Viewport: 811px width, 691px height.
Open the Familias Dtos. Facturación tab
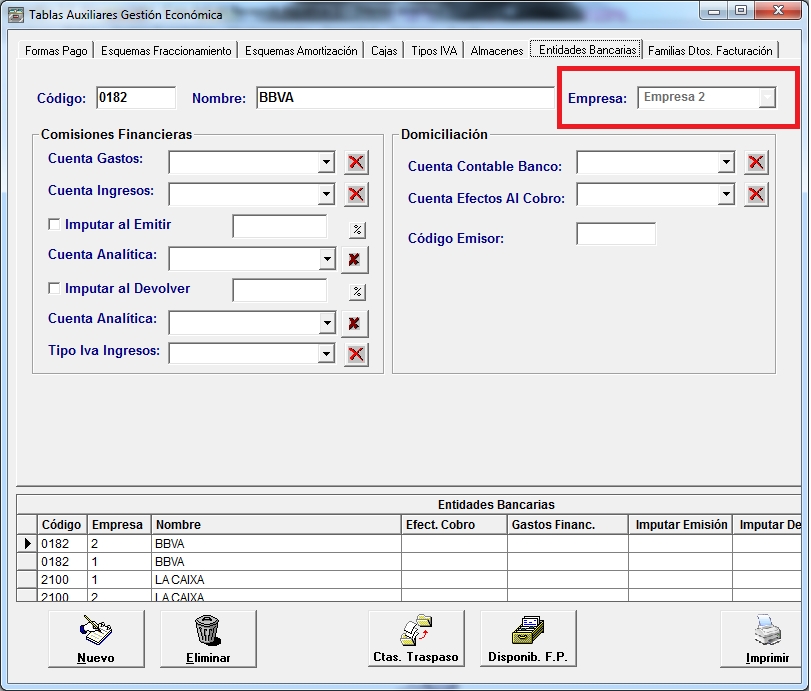click(x=710, y=51)
